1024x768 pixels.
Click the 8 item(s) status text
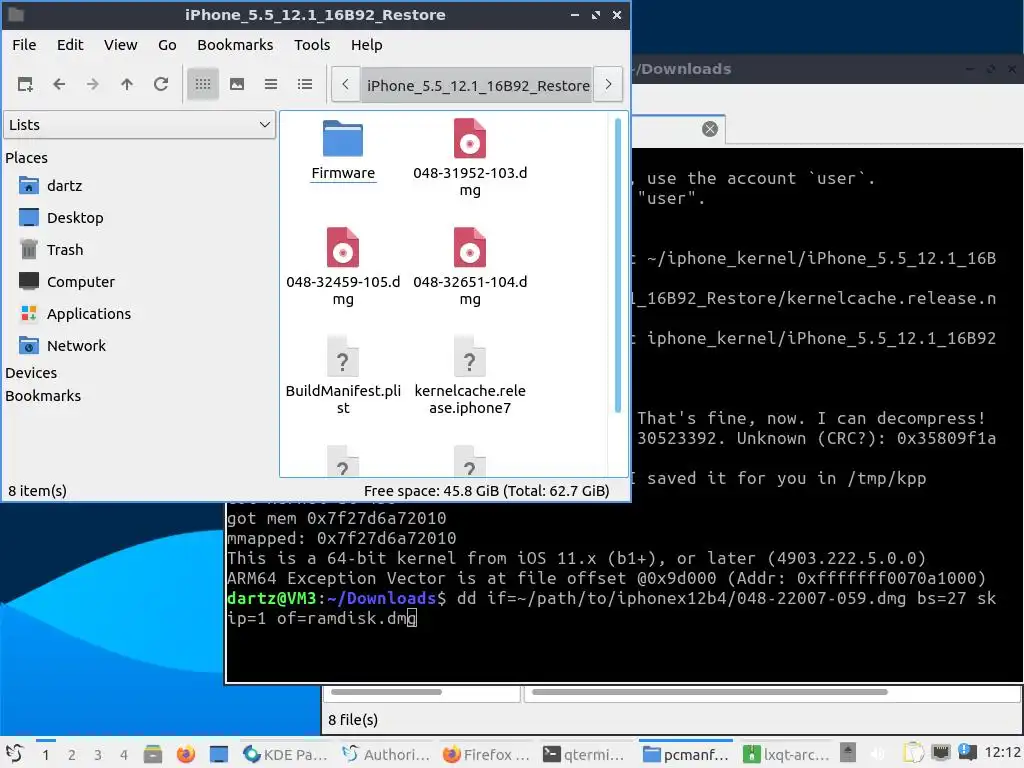coord(37,491)
